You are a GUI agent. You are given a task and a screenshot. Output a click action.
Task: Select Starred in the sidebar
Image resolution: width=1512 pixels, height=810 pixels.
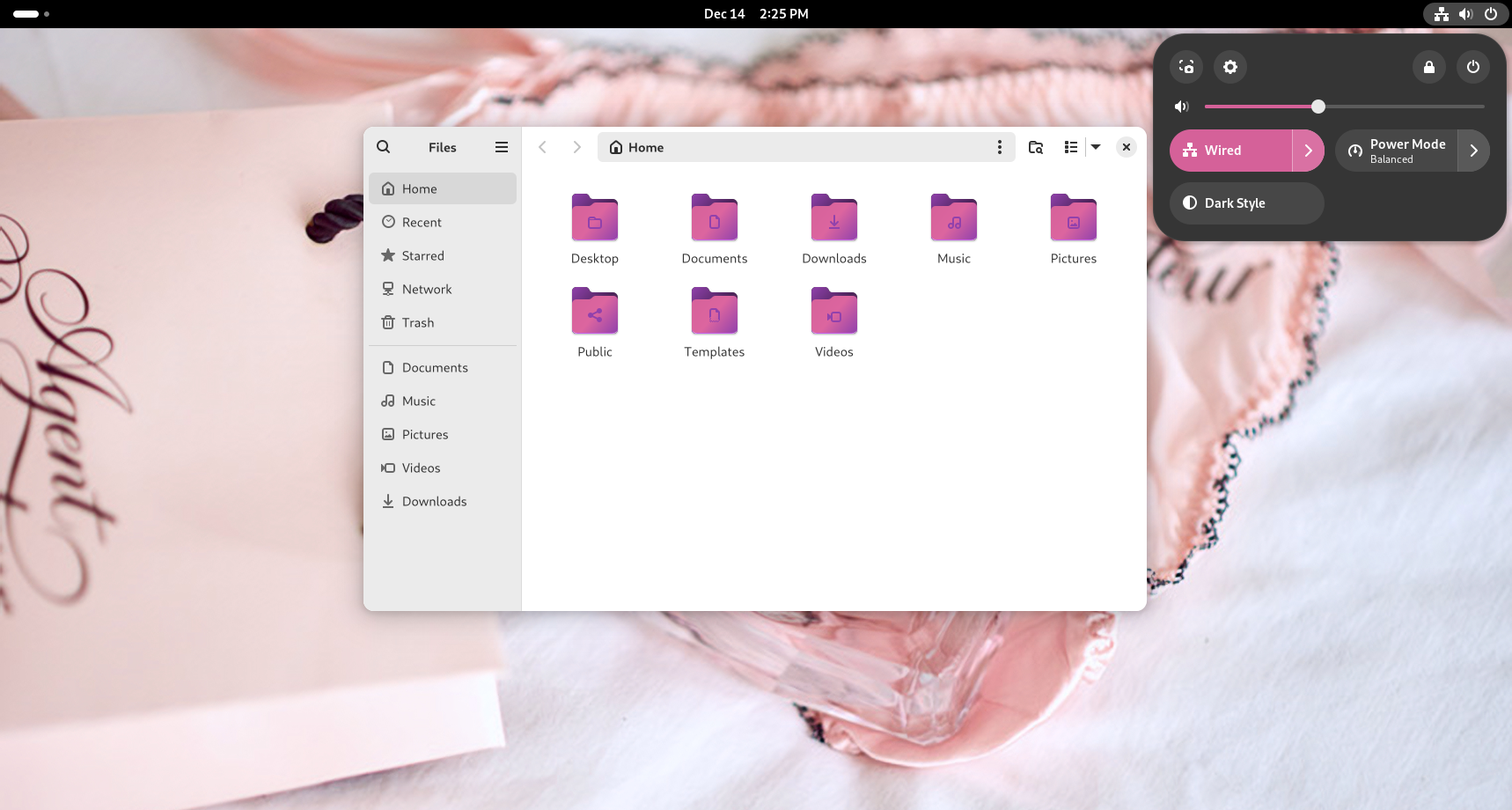[x=443, y=255]
